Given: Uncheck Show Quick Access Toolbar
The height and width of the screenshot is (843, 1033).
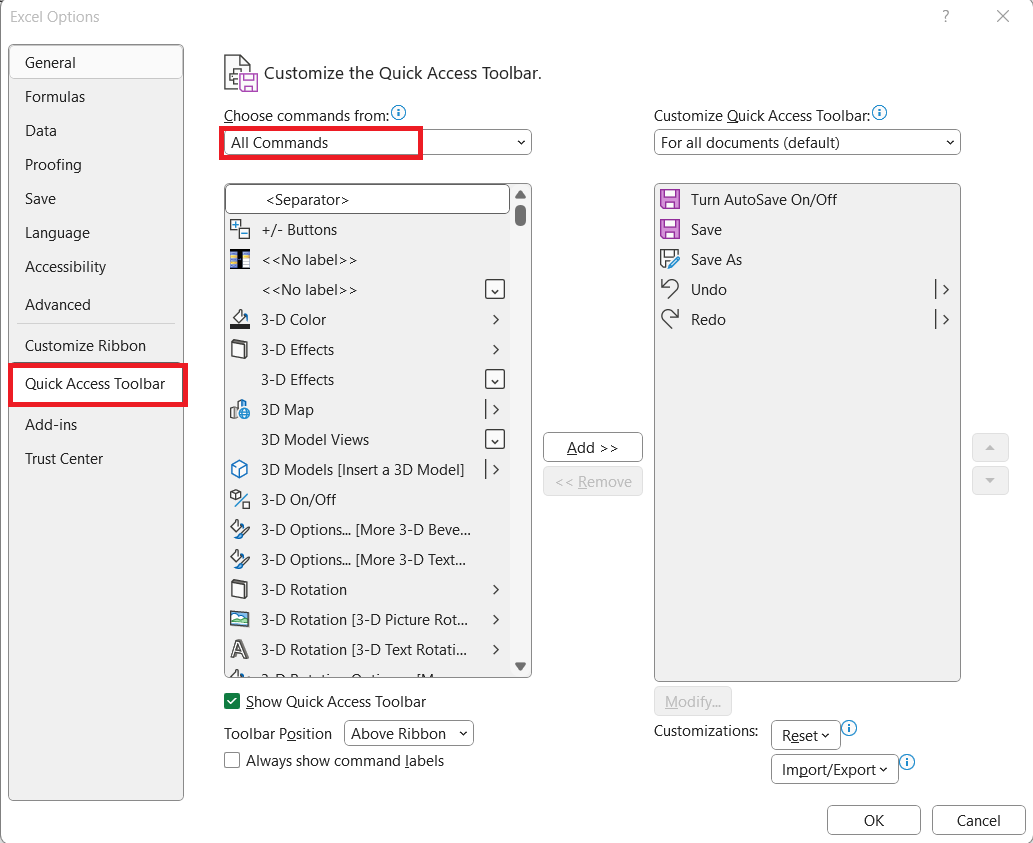Looking at the screenshot, I should click(232, 701).
